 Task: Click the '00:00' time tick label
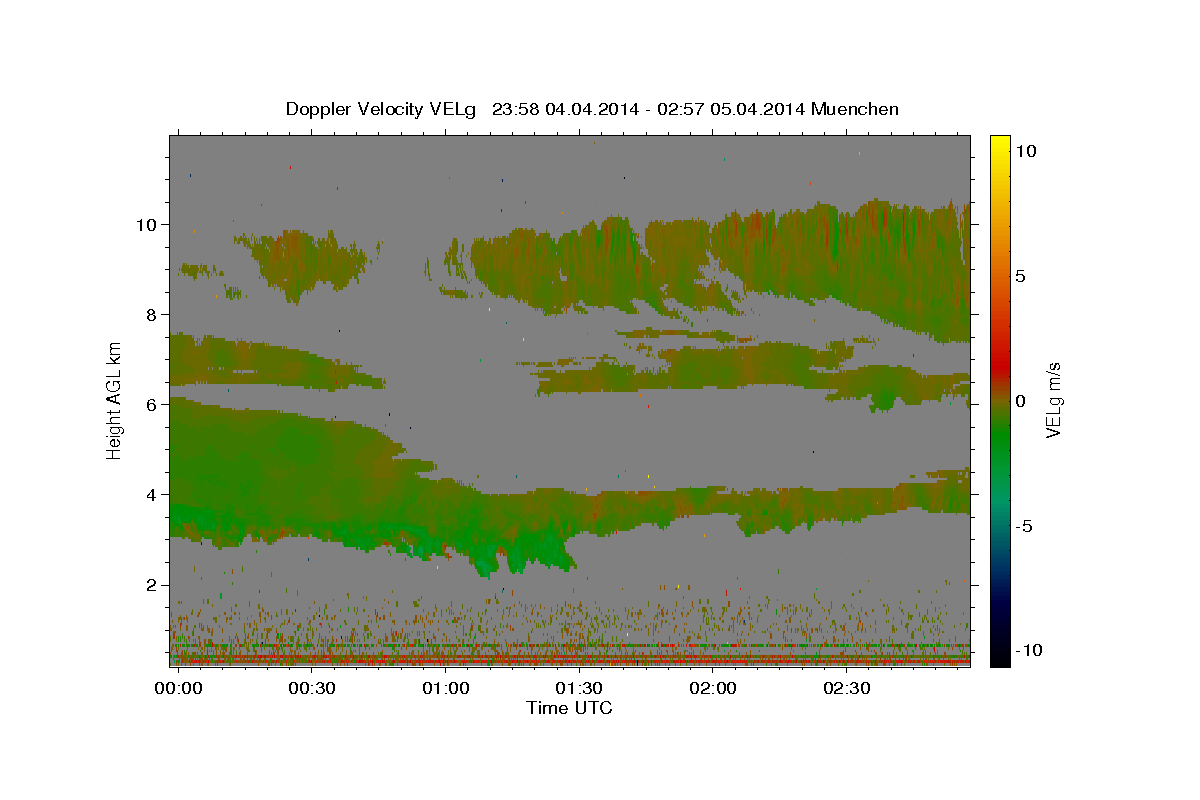click(x=178, y=690)
